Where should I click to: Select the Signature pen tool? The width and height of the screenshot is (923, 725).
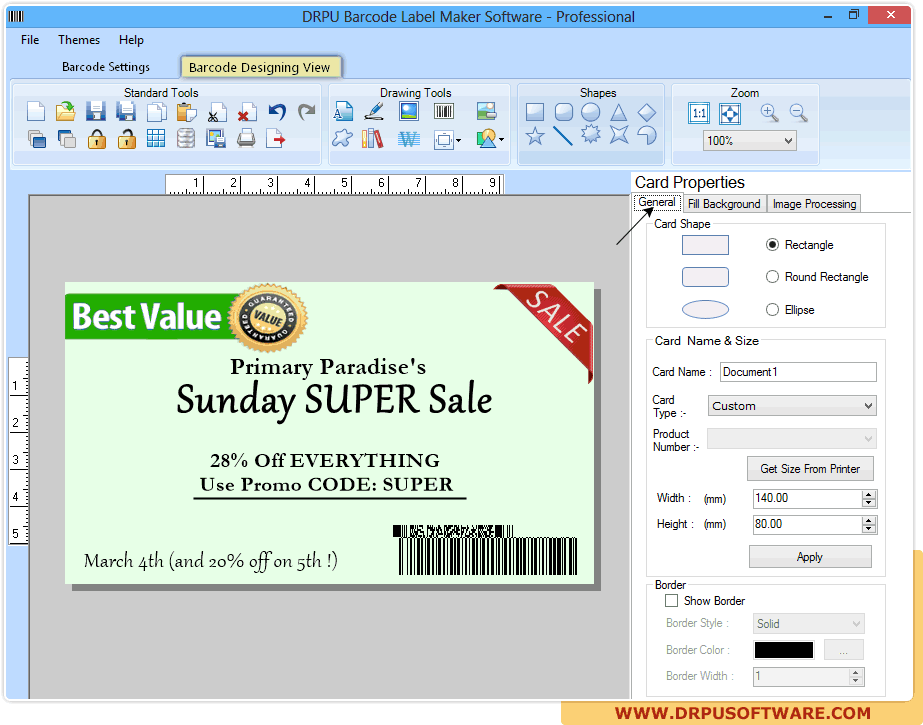pyautogui.click(x=374, y=111)
